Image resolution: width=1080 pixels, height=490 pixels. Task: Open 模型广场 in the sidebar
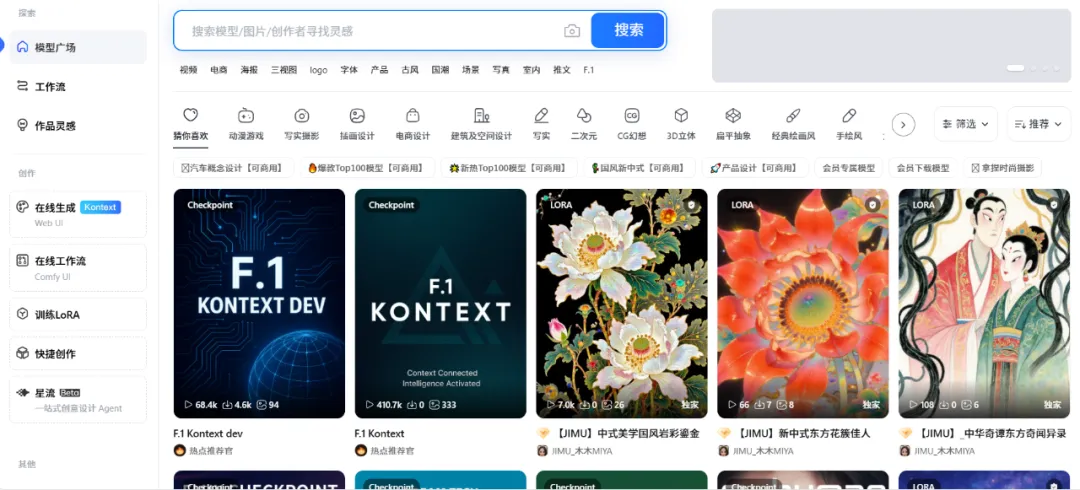78,48
